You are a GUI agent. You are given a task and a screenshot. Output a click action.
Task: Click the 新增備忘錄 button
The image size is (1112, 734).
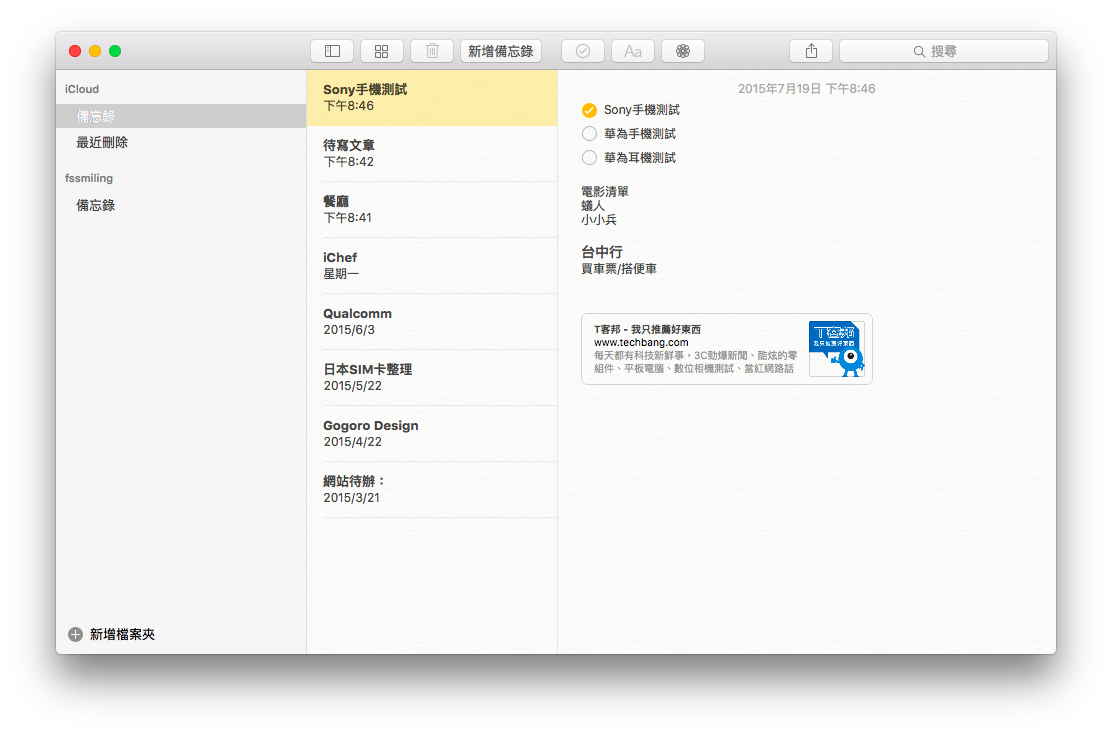point(500,51)
